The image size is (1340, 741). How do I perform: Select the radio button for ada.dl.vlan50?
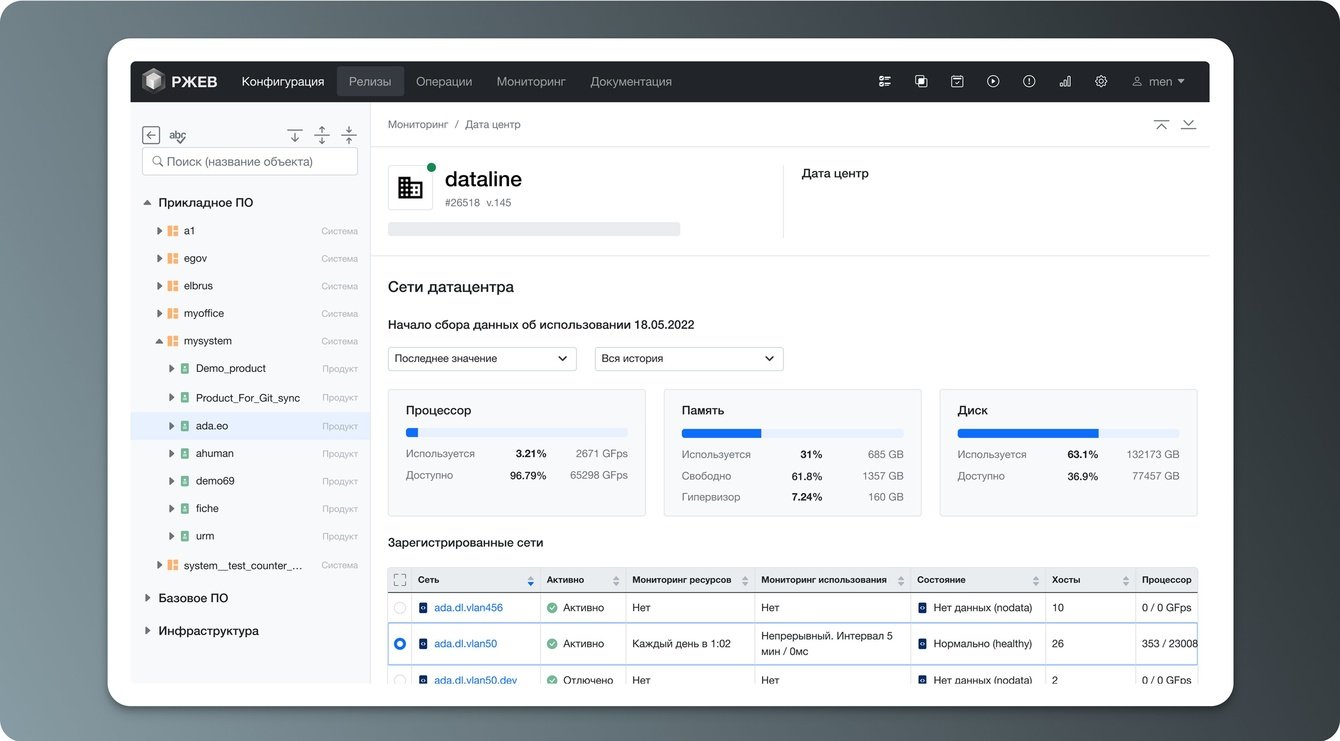400,644
